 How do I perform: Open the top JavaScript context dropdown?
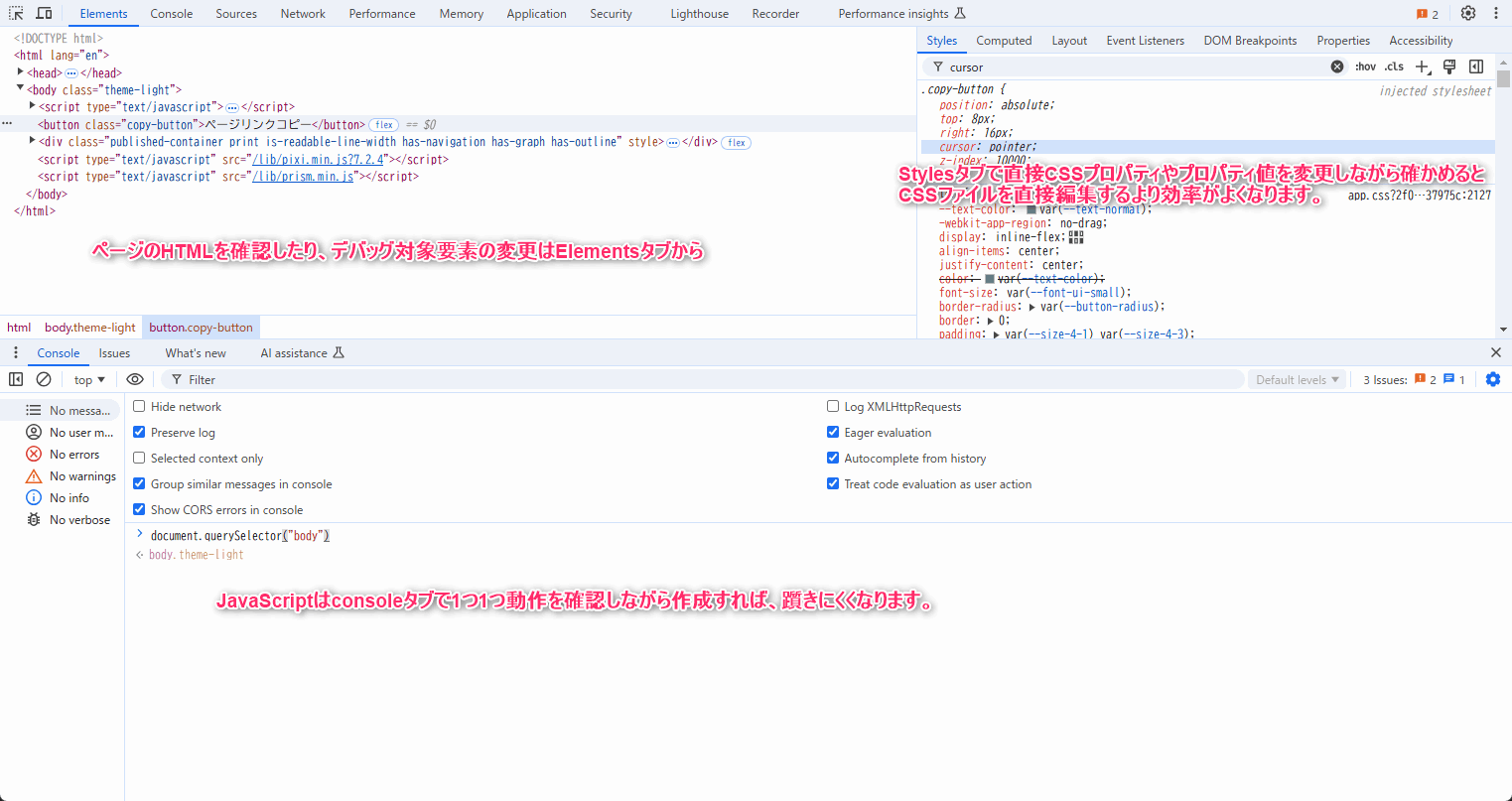[89, 379]
